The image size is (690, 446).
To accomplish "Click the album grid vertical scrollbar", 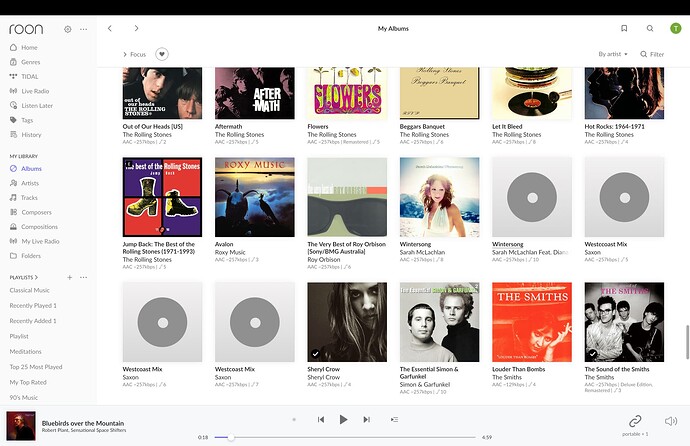I will pos(687,342).
